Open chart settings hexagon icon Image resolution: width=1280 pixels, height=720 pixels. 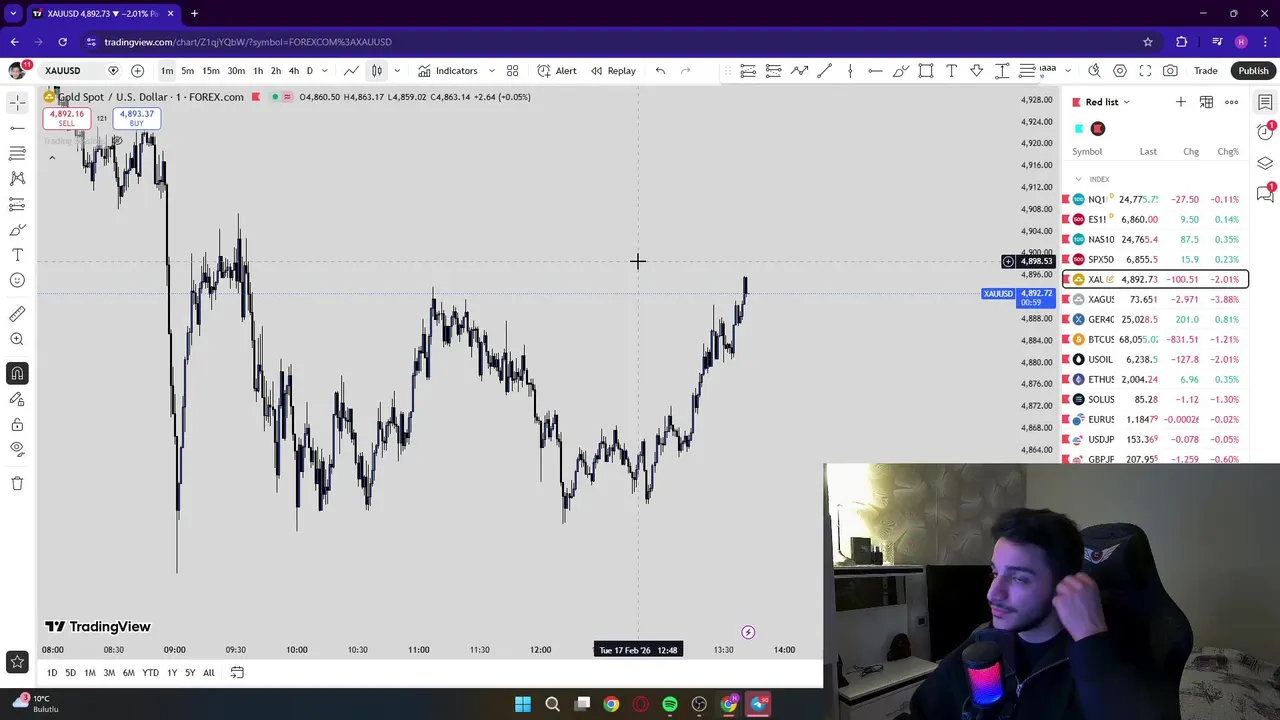1120,71
